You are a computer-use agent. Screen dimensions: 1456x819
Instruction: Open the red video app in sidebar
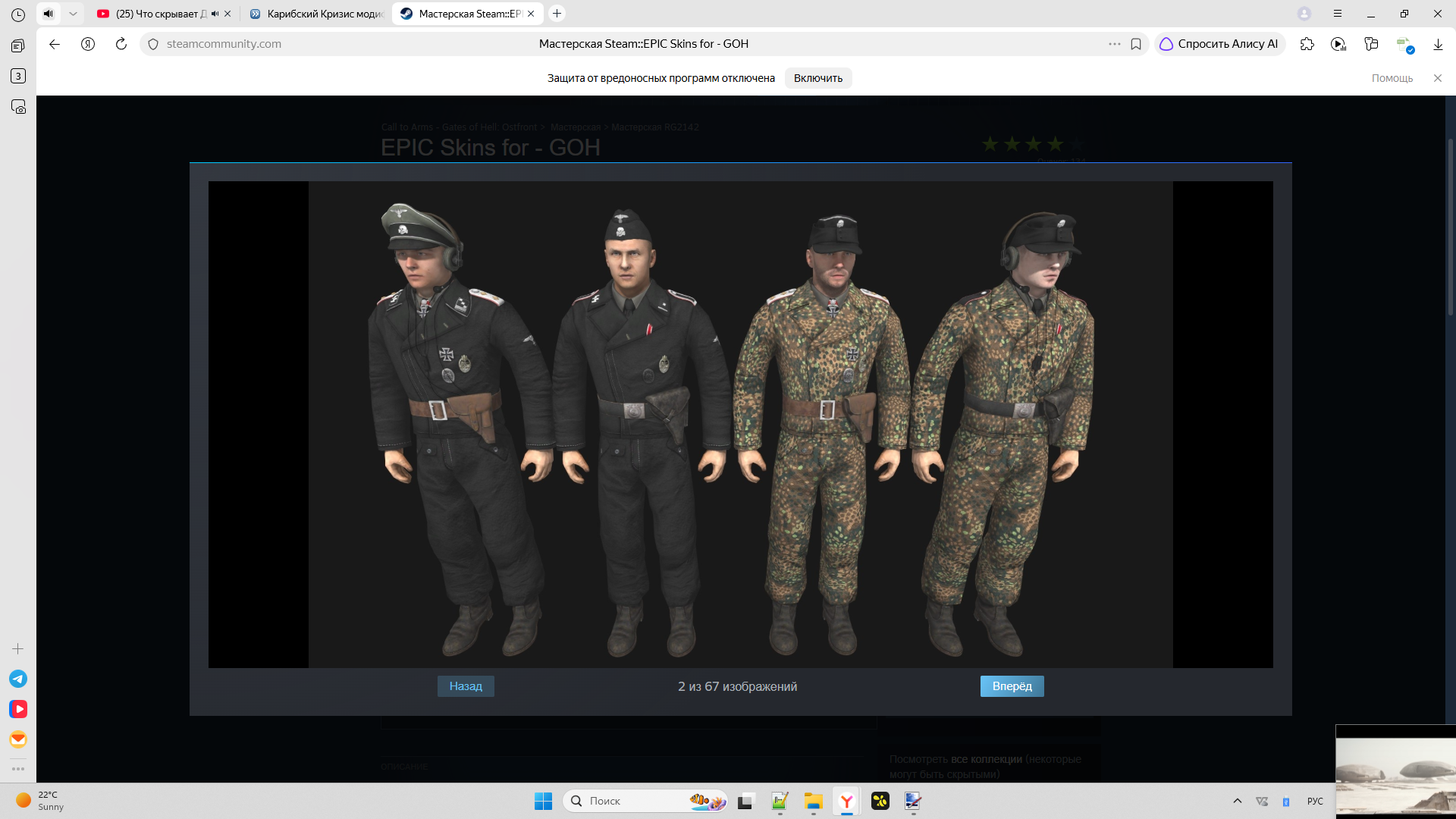click(x=18, y=709)
